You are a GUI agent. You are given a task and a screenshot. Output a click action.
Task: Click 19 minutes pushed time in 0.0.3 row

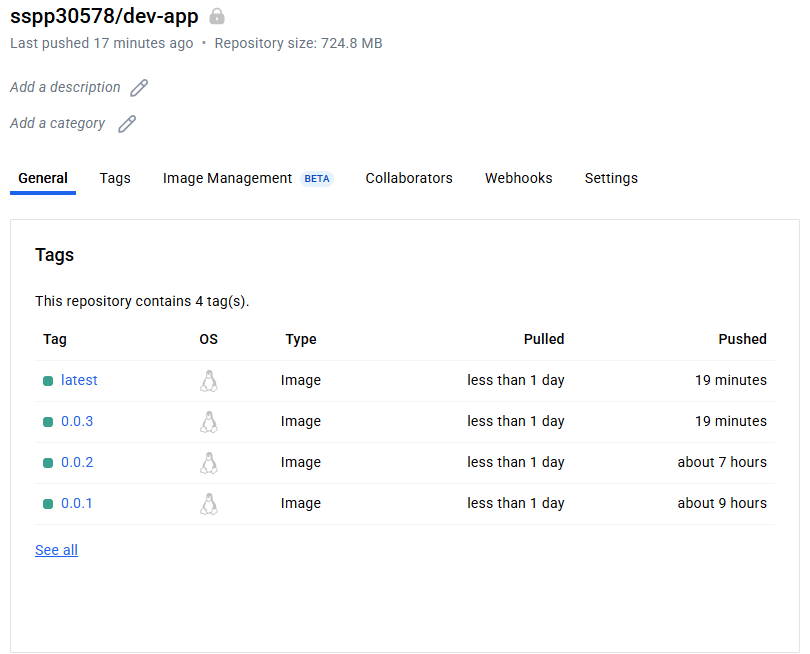[x=731, y=422]
